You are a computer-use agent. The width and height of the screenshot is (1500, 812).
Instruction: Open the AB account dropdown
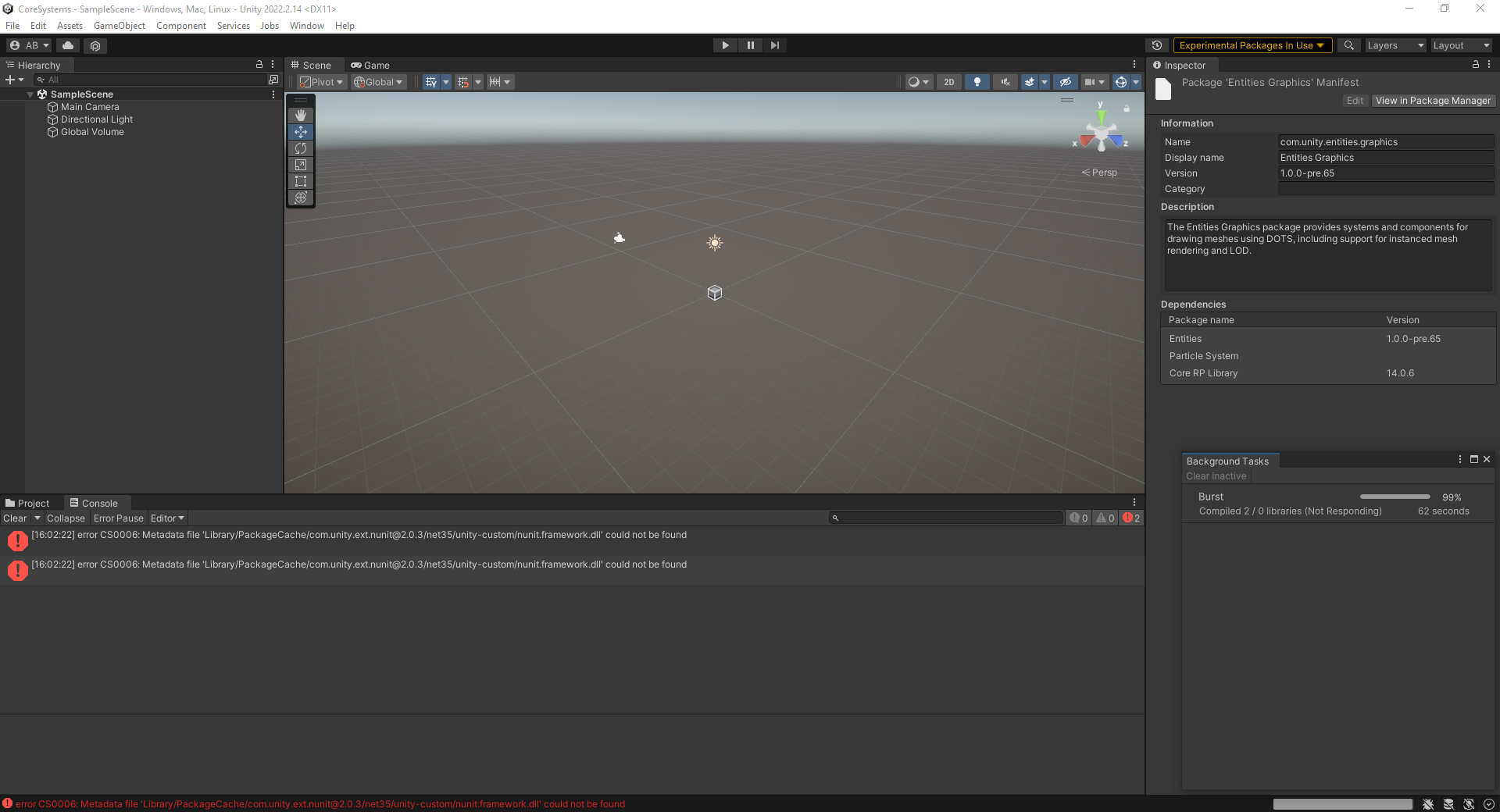(30, 45)
